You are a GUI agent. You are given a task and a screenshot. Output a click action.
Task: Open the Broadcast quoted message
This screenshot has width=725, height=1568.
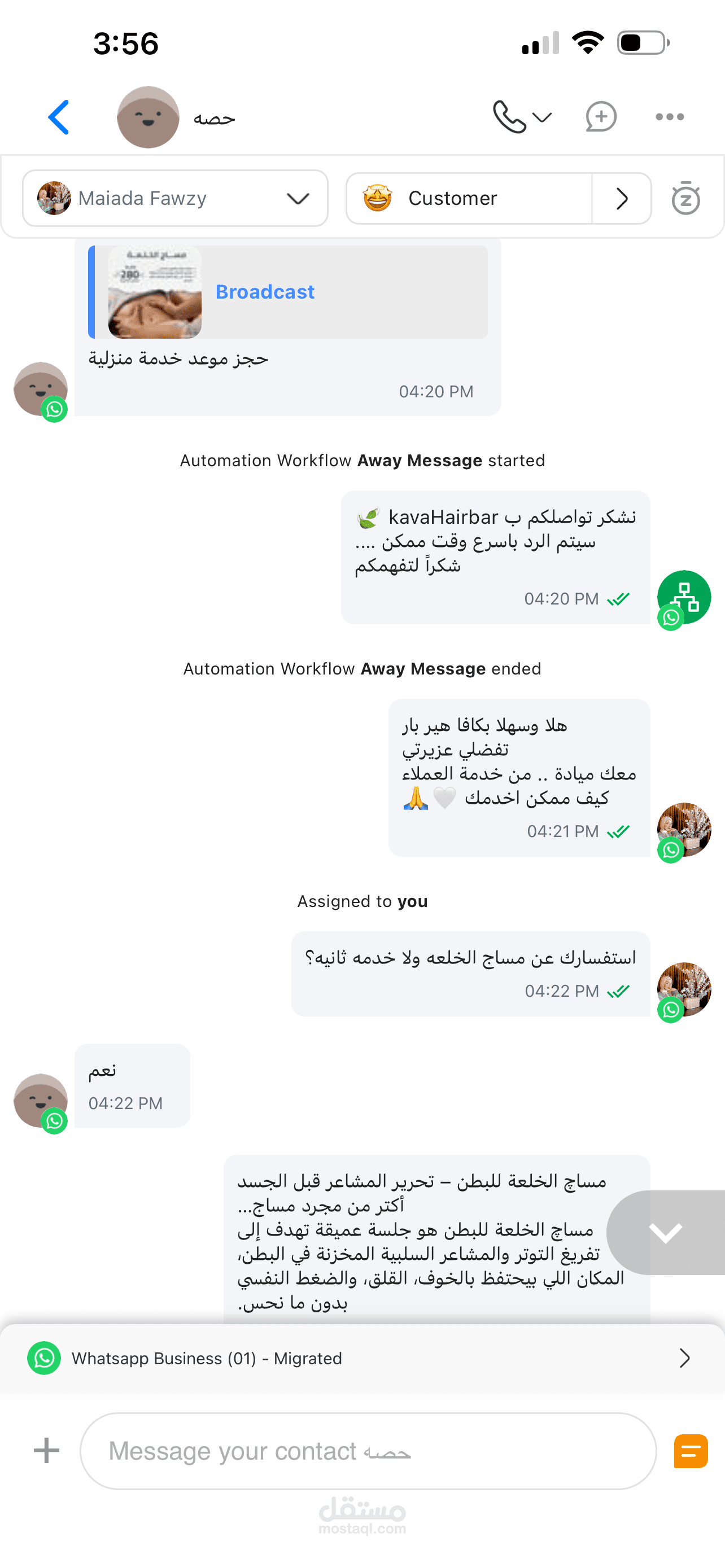coord(288,292)
